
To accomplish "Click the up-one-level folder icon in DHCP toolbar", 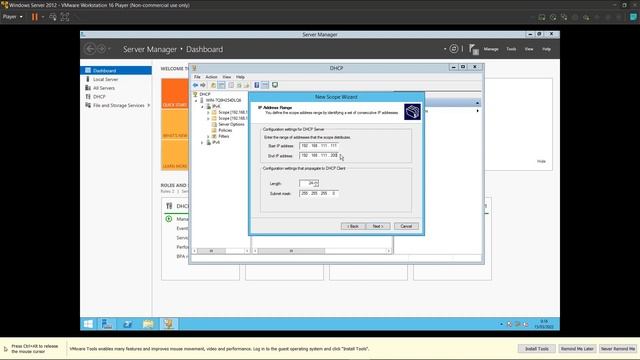I will tap(213, 85).
